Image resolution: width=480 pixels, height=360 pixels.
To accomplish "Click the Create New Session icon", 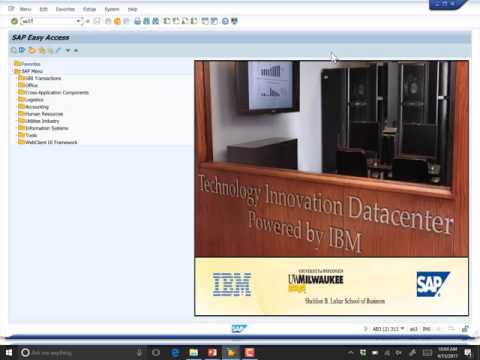I will coord(205,21).
